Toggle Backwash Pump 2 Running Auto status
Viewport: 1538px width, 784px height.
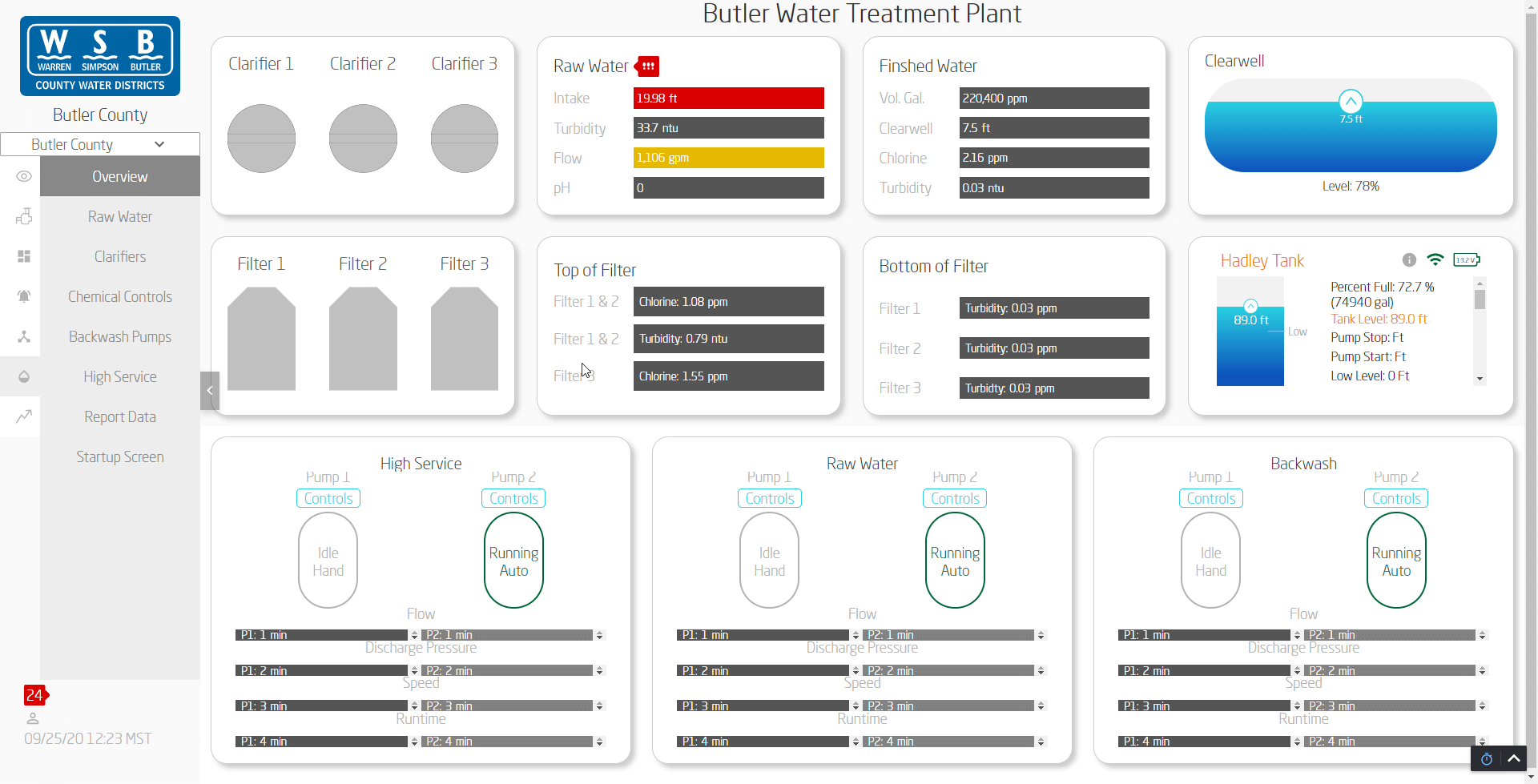pos(1396,561)
